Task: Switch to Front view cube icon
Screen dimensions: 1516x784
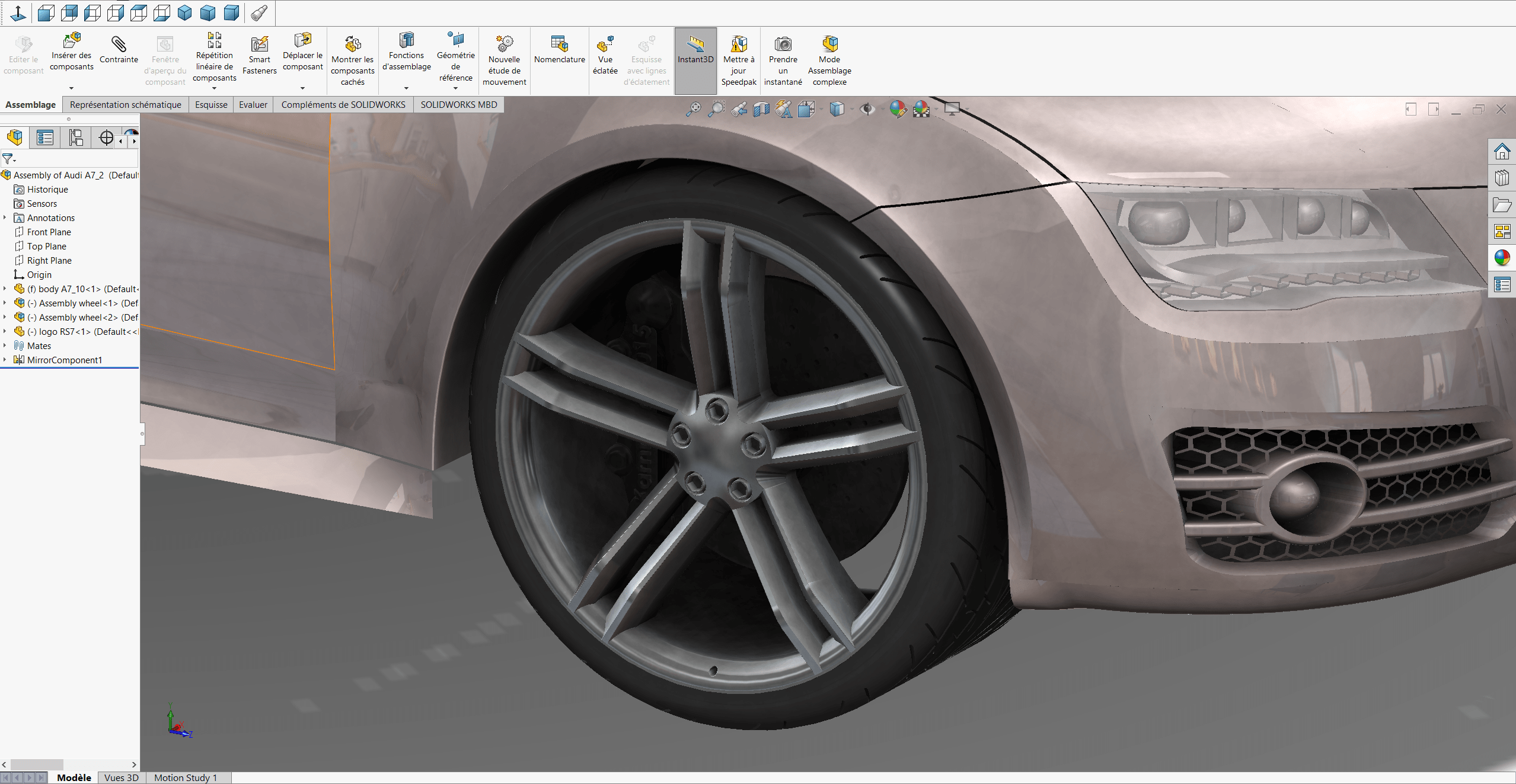Action: click(x=46, y=12)
